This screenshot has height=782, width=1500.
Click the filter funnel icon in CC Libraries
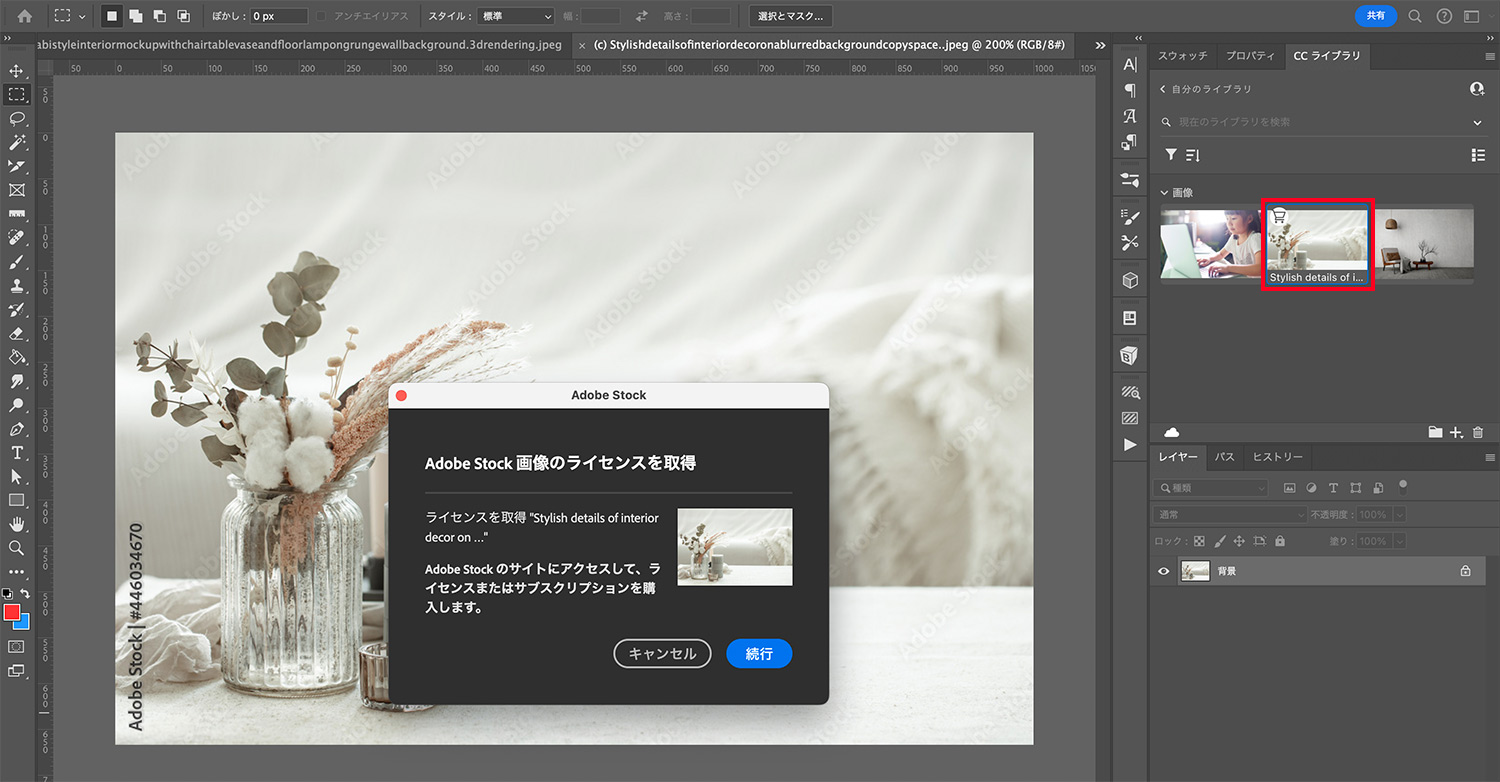click(x=1171, y=155)
